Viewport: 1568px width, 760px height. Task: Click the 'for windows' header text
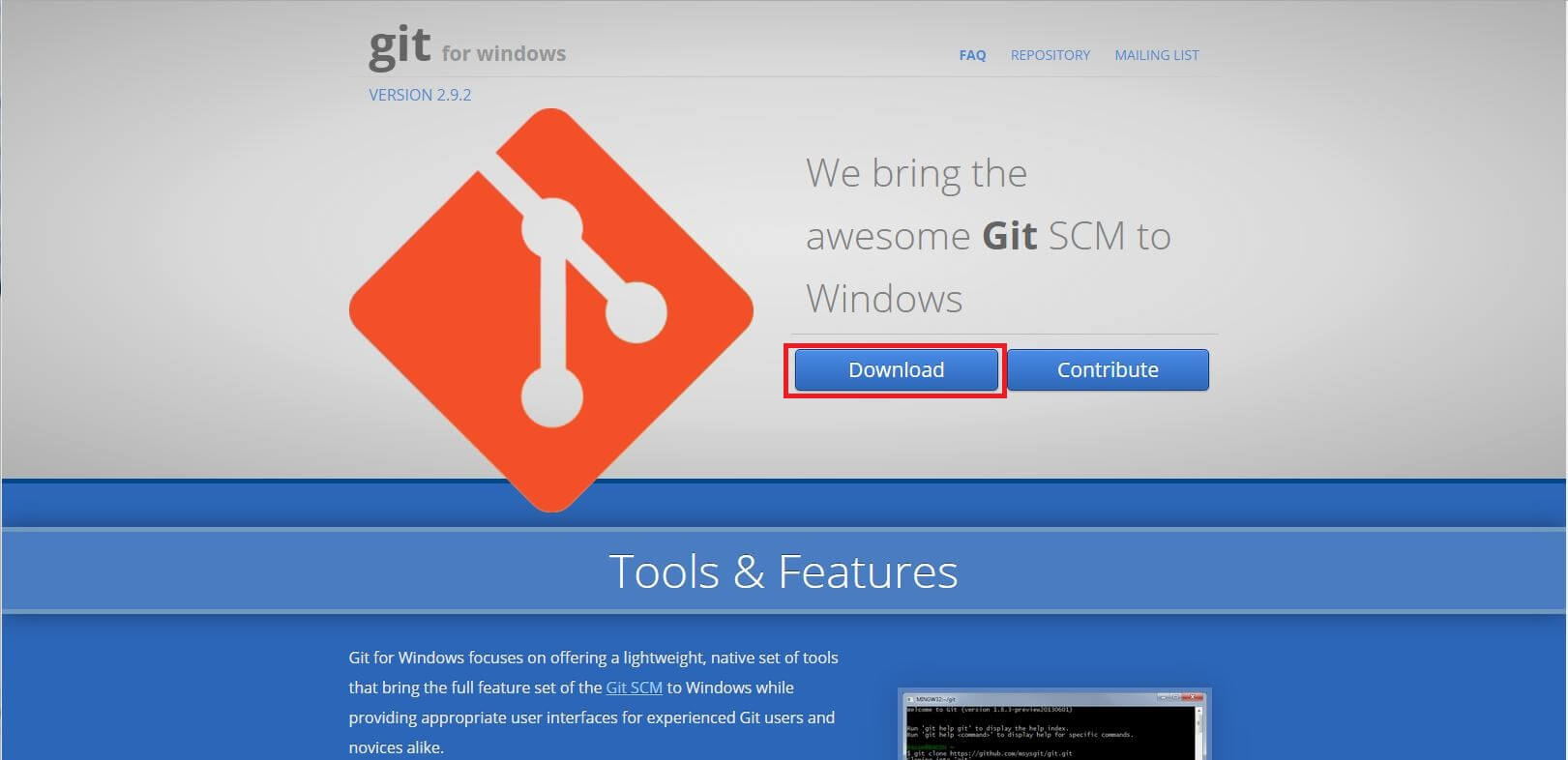tap(503, 54)
